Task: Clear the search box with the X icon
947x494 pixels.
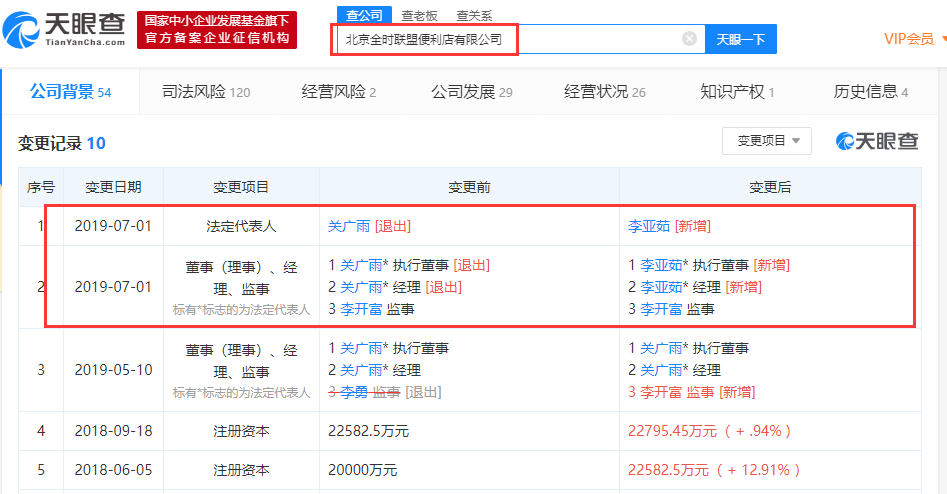Action: coord(689,39)
